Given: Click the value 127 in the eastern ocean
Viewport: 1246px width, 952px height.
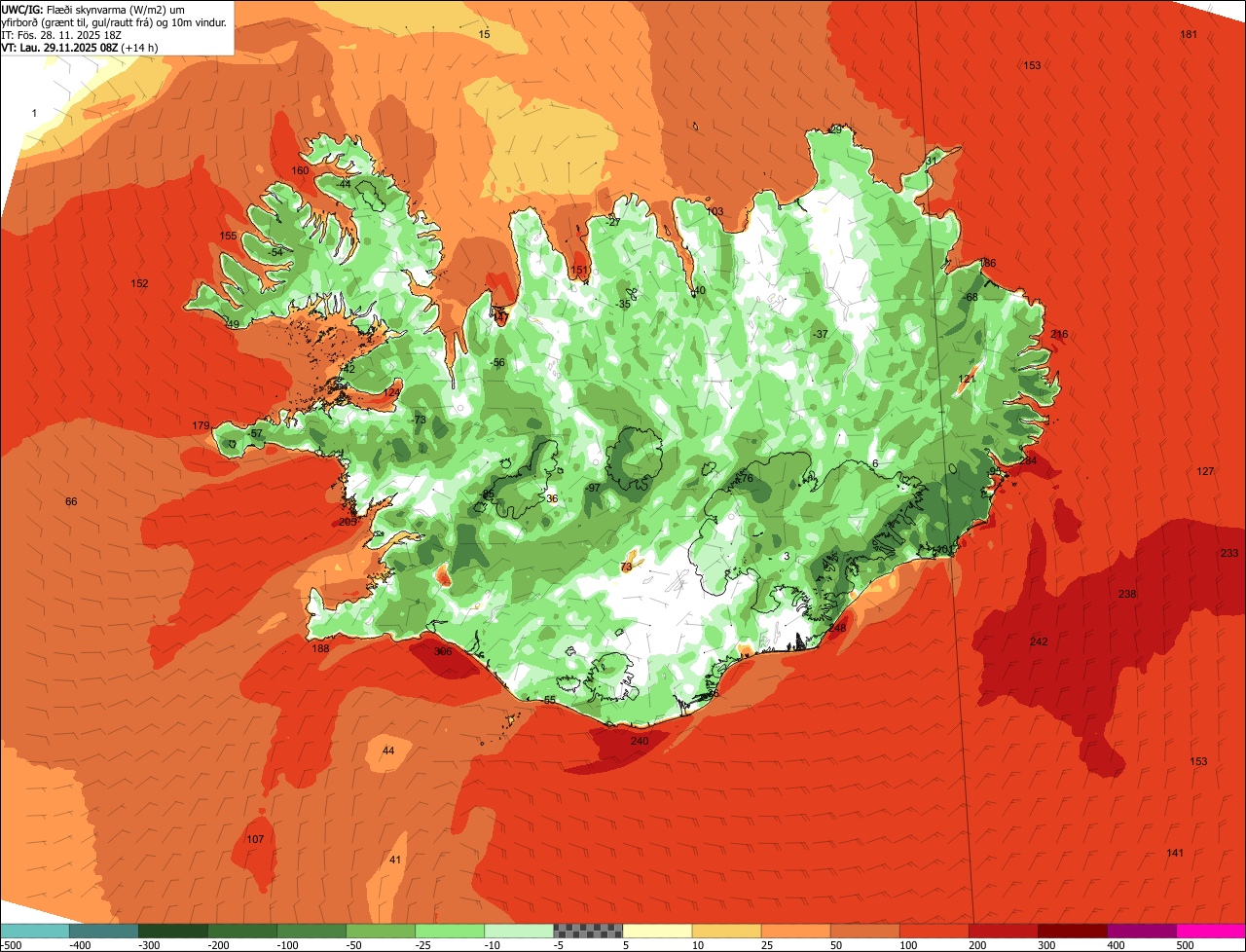Looking at the screenshot, I should pos(1205,471).
